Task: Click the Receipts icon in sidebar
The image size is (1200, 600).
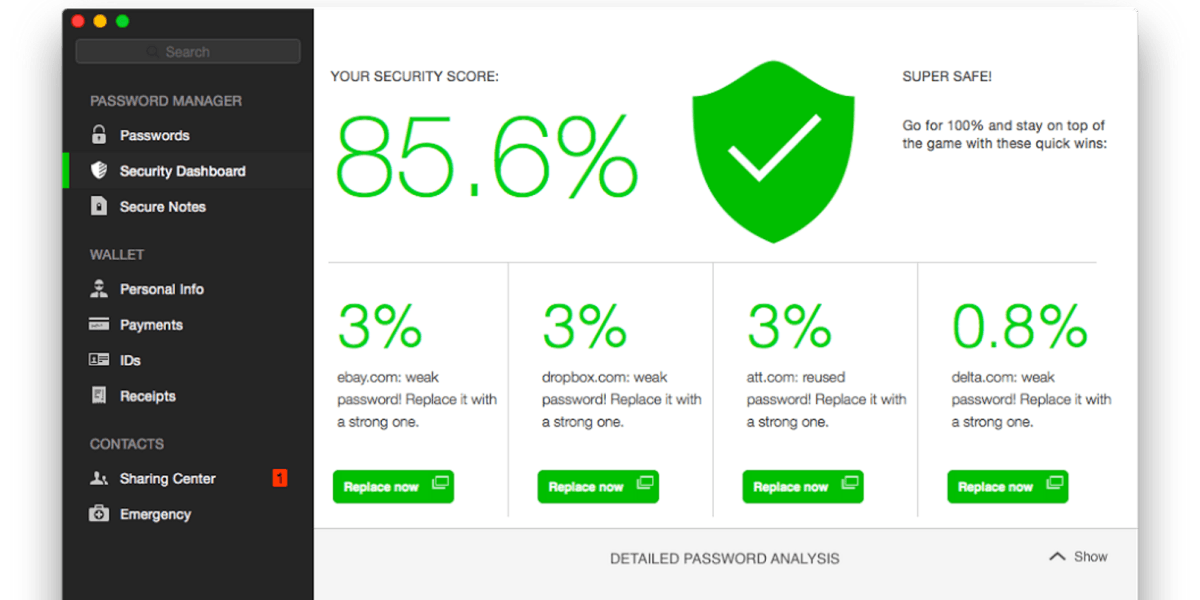Action: coord(99,396)
